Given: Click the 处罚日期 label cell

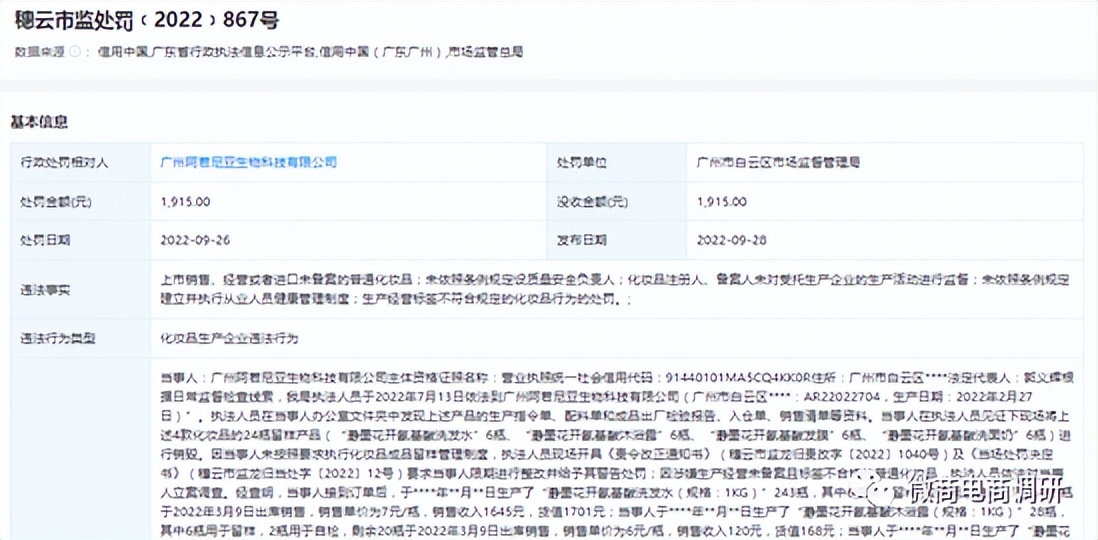Looking at the screenshot, I should pos(81,240).
